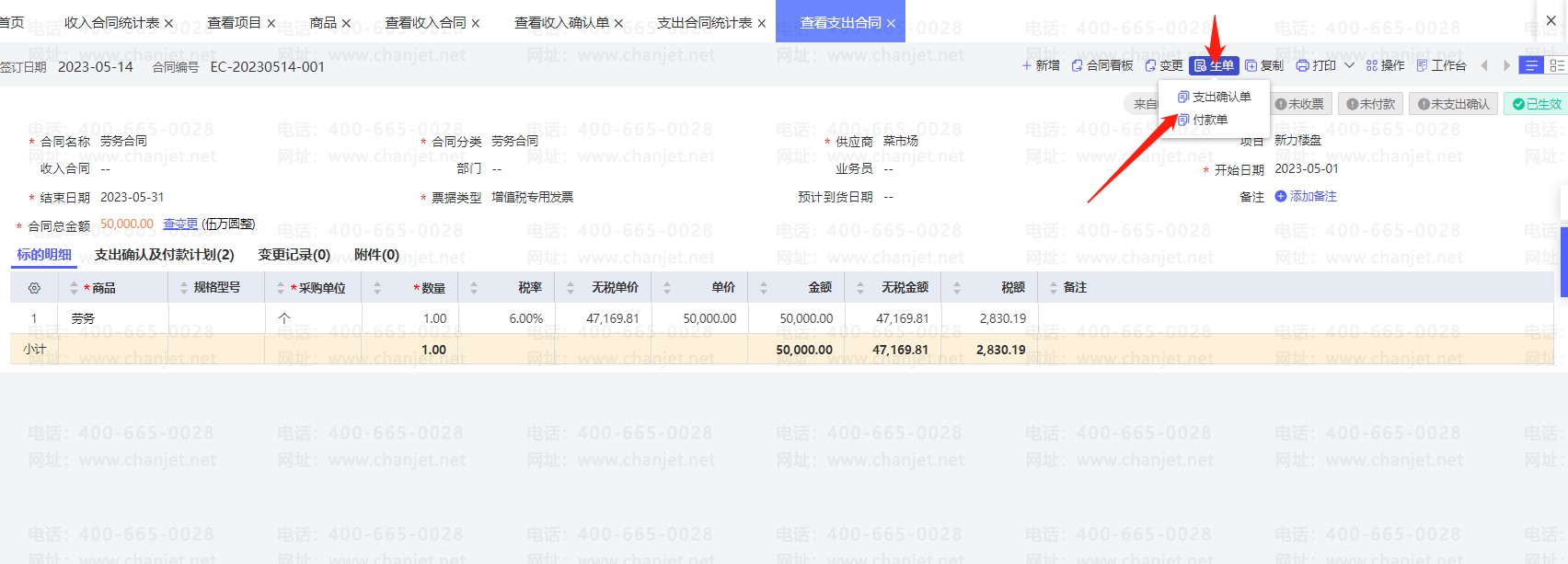Sort by 备注 column

pyautogui.click(x=1054, y=288)
